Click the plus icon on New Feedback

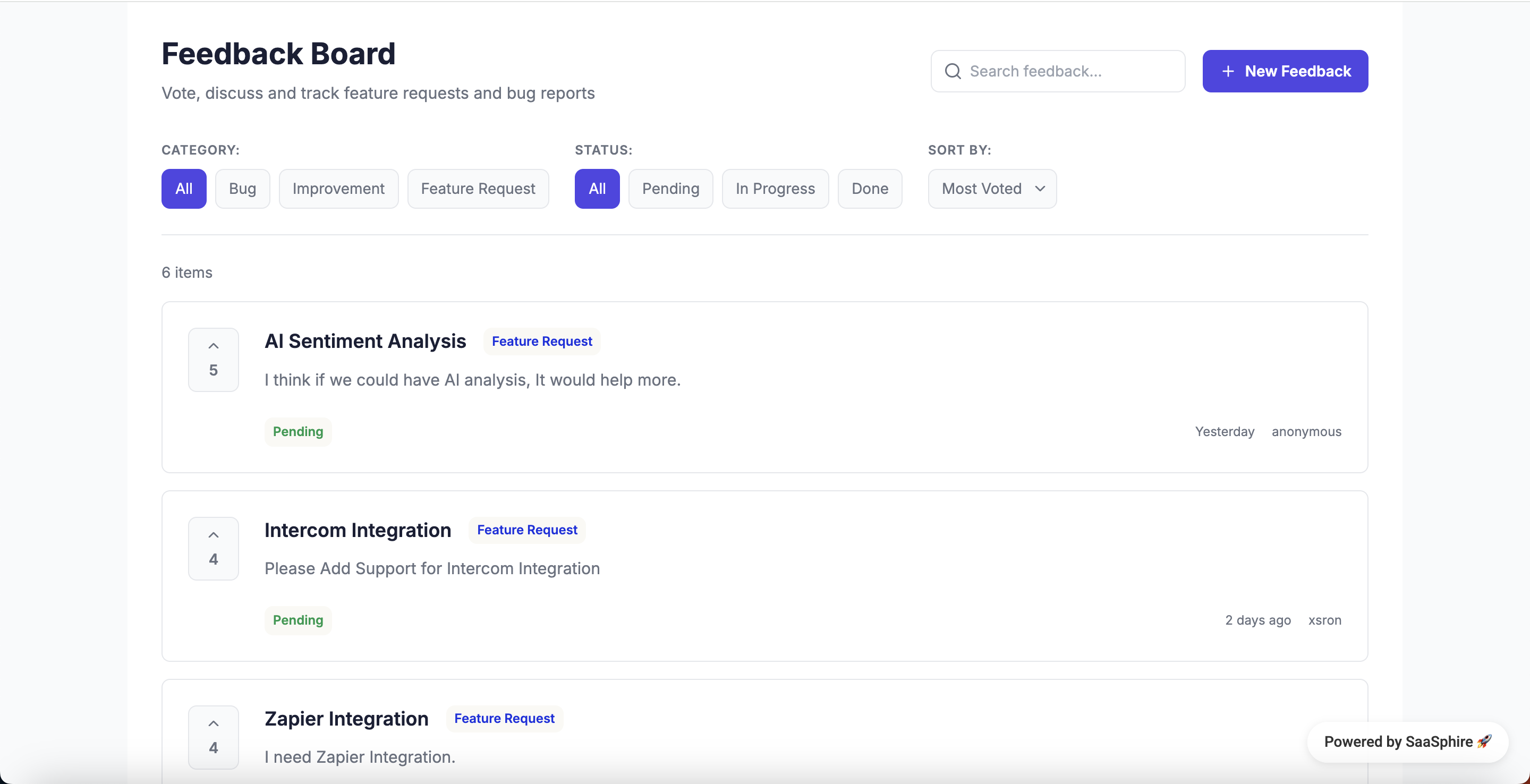[x=1228, y=71]
